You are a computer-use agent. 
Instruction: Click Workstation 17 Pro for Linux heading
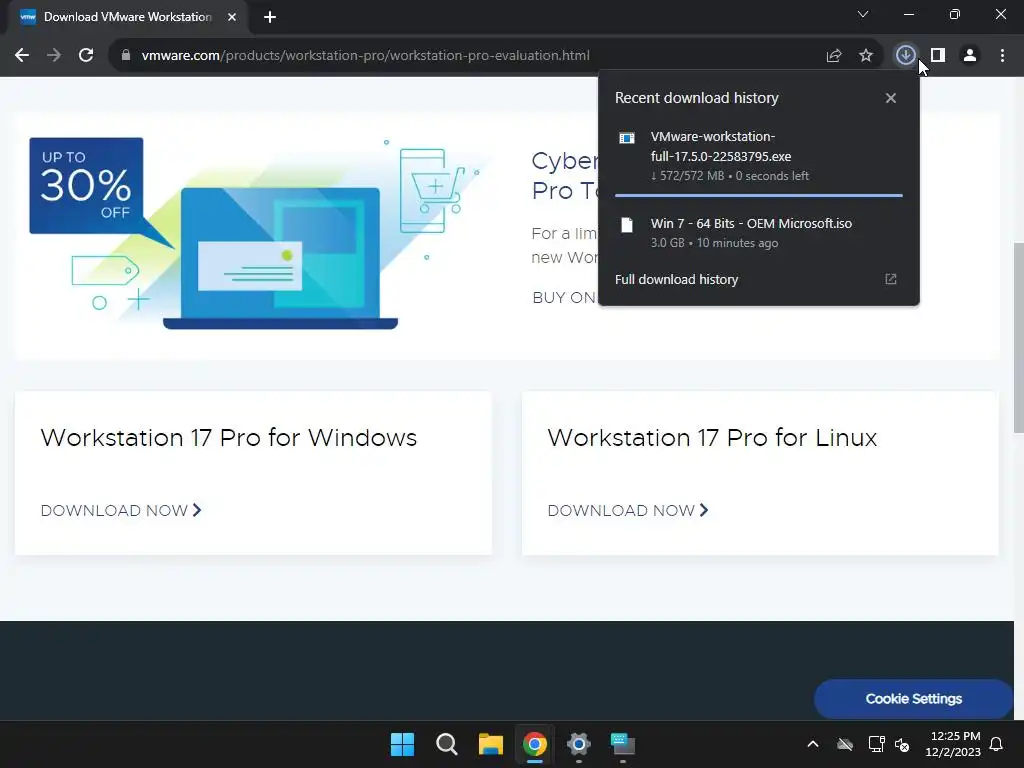(x=712, y=438)
